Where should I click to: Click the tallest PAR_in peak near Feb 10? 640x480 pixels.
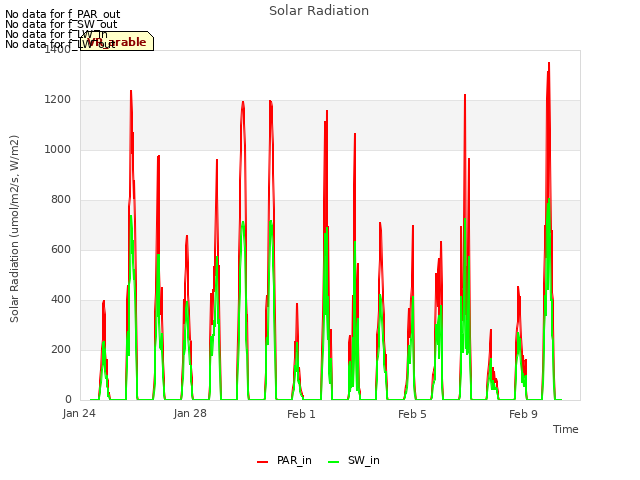click(549, 63)
